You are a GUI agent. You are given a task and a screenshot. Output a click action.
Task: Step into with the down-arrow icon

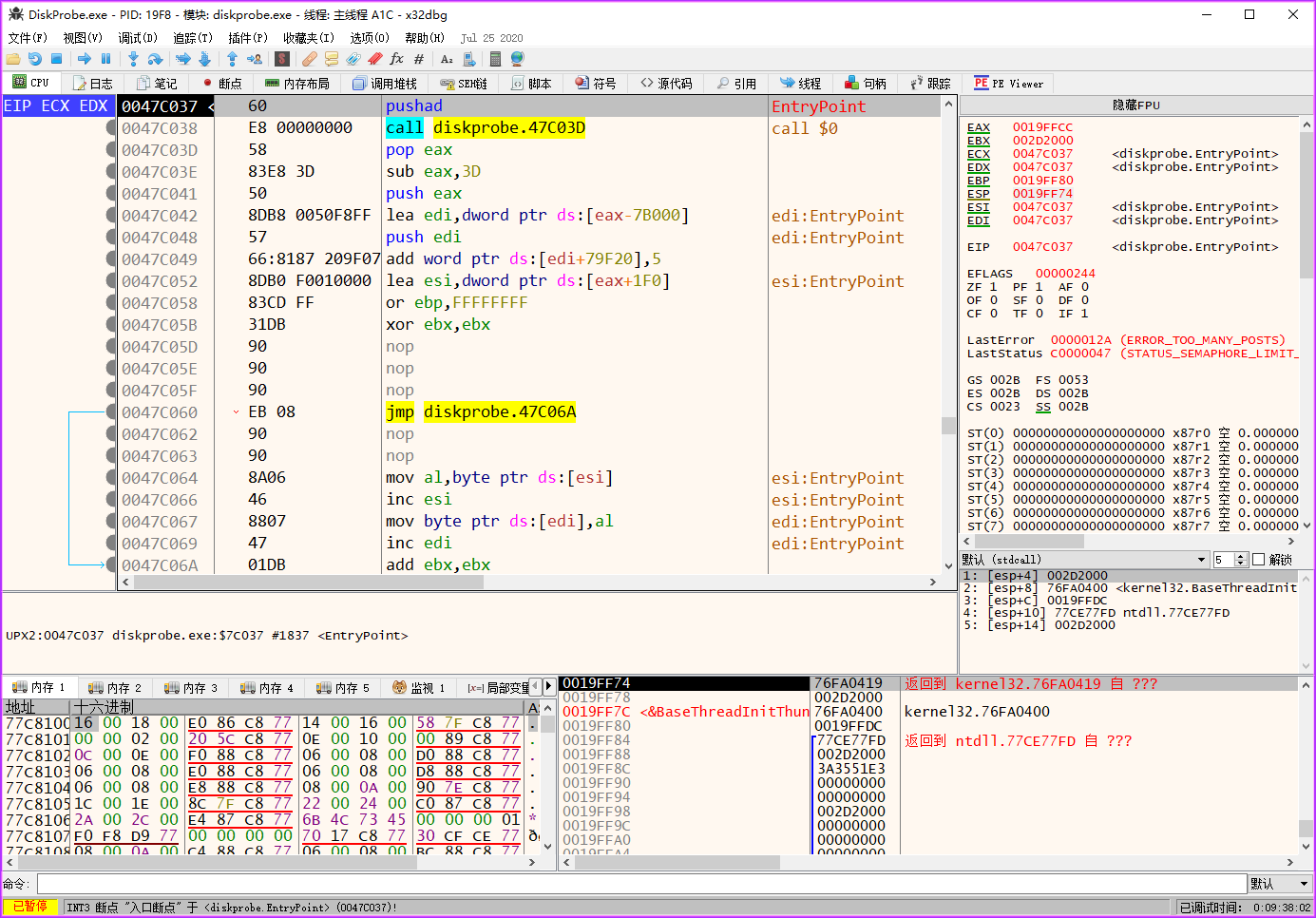pyautogui.click(x=134, y=59)
